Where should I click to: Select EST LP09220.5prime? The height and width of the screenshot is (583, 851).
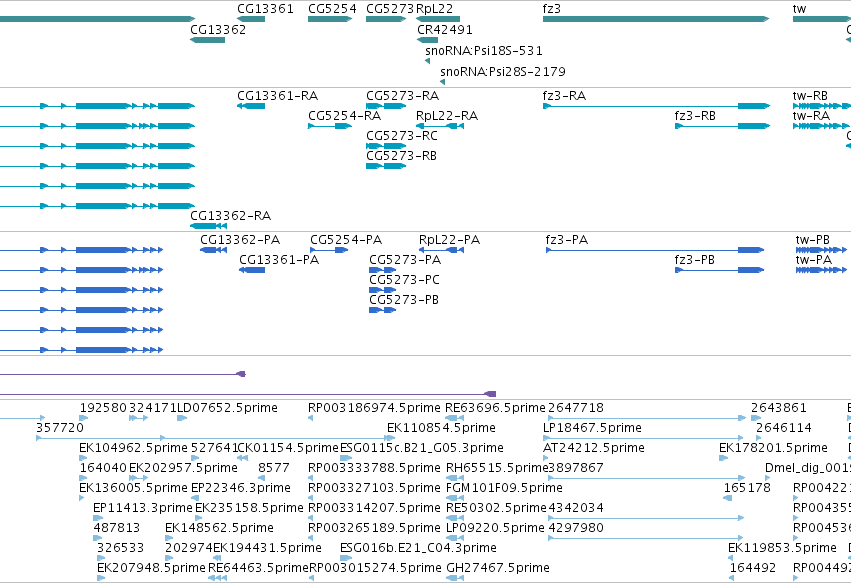(x=495, y=528)
